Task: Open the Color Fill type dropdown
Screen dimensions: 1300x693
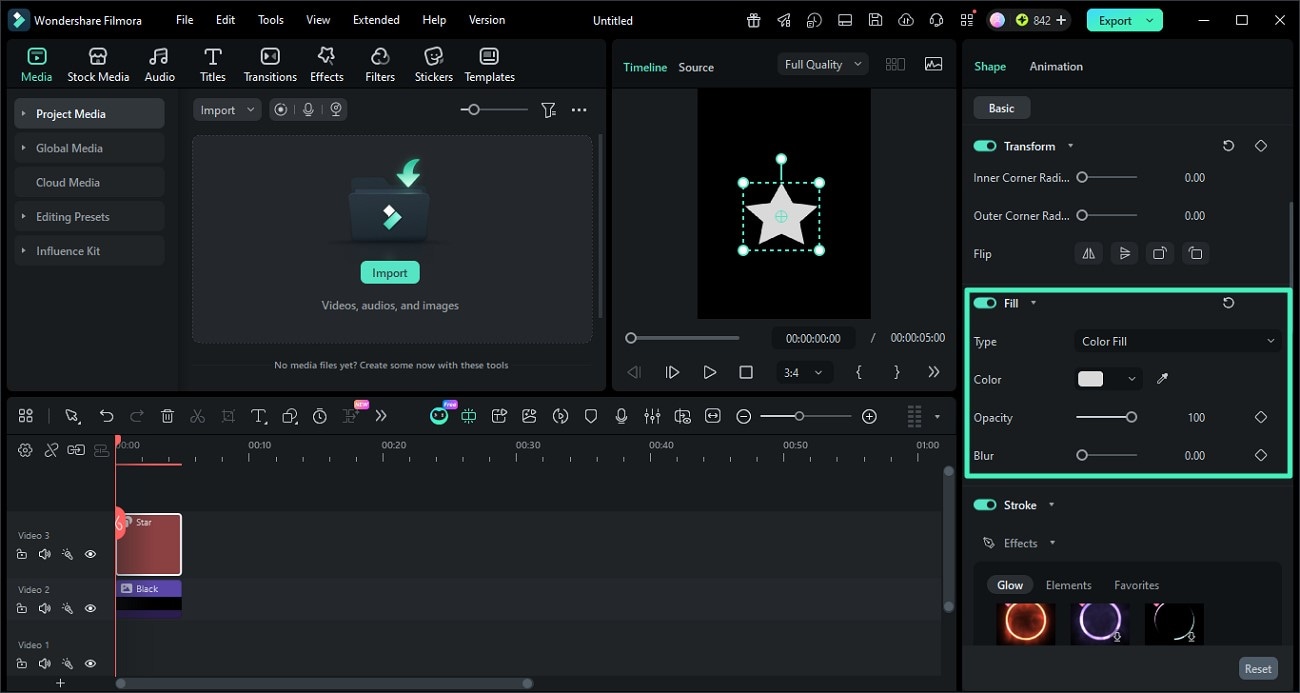Action: (x=1176, y=341)
